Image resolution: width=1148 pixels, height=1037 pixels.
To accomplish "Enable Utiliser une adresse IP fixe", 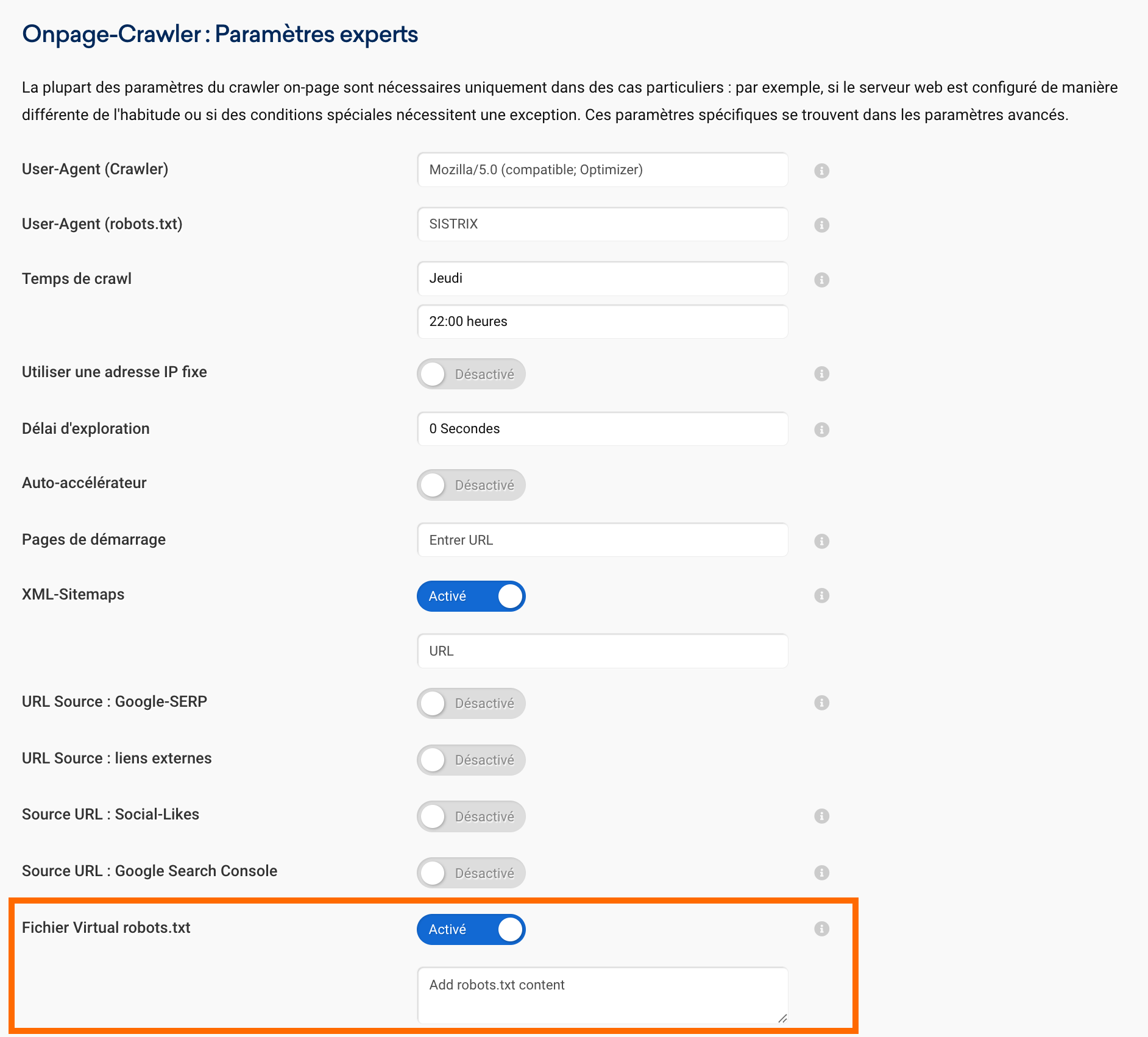I will [x=471, y=374].
